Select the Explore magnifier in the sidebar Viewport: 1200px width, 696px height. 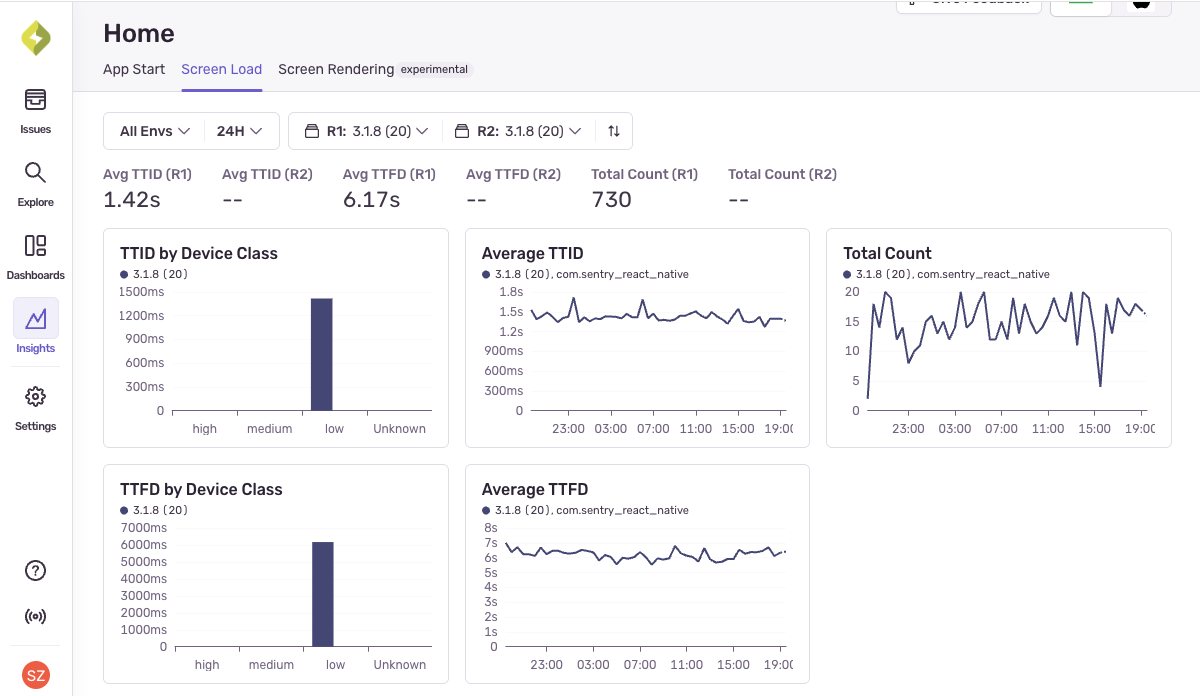point(35,185)
